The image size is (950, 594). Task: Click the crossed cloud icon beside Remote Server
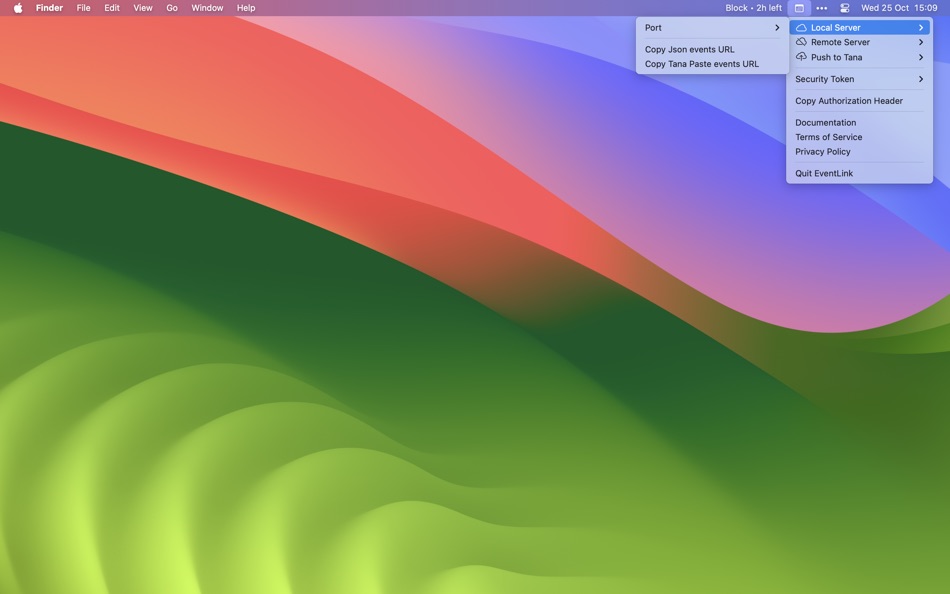point(801,42)
